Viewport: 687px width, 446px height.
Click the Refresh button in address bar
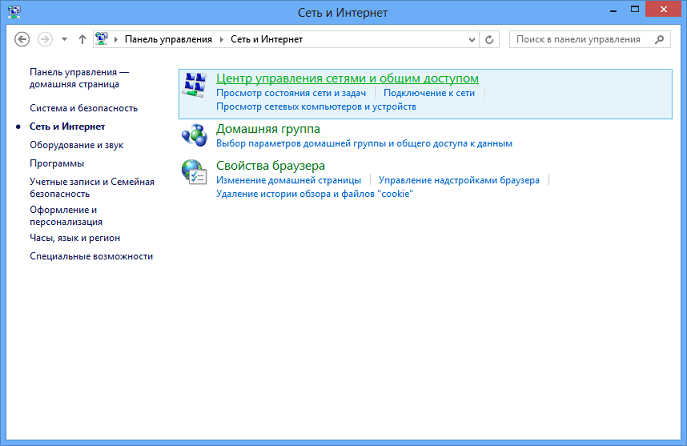click(x=490, y=40)
